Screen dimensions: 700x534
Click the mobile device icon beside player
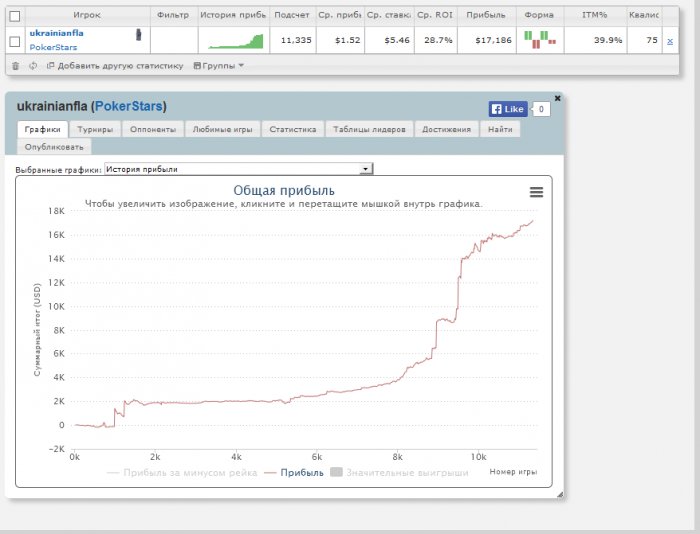pyautogui.click(x=138, y=34)
